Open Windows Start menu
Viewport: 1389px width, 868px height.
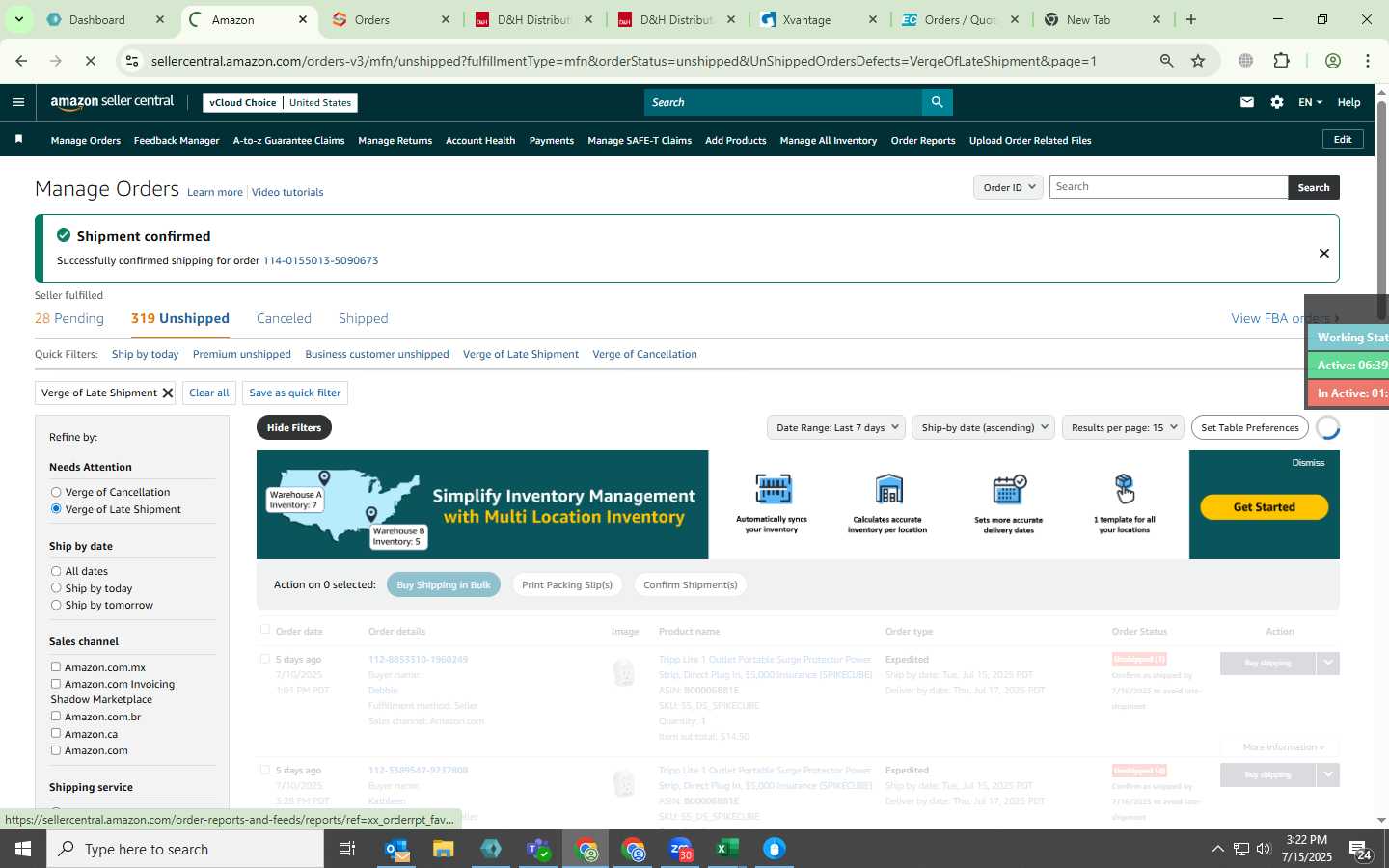point(23,849)
